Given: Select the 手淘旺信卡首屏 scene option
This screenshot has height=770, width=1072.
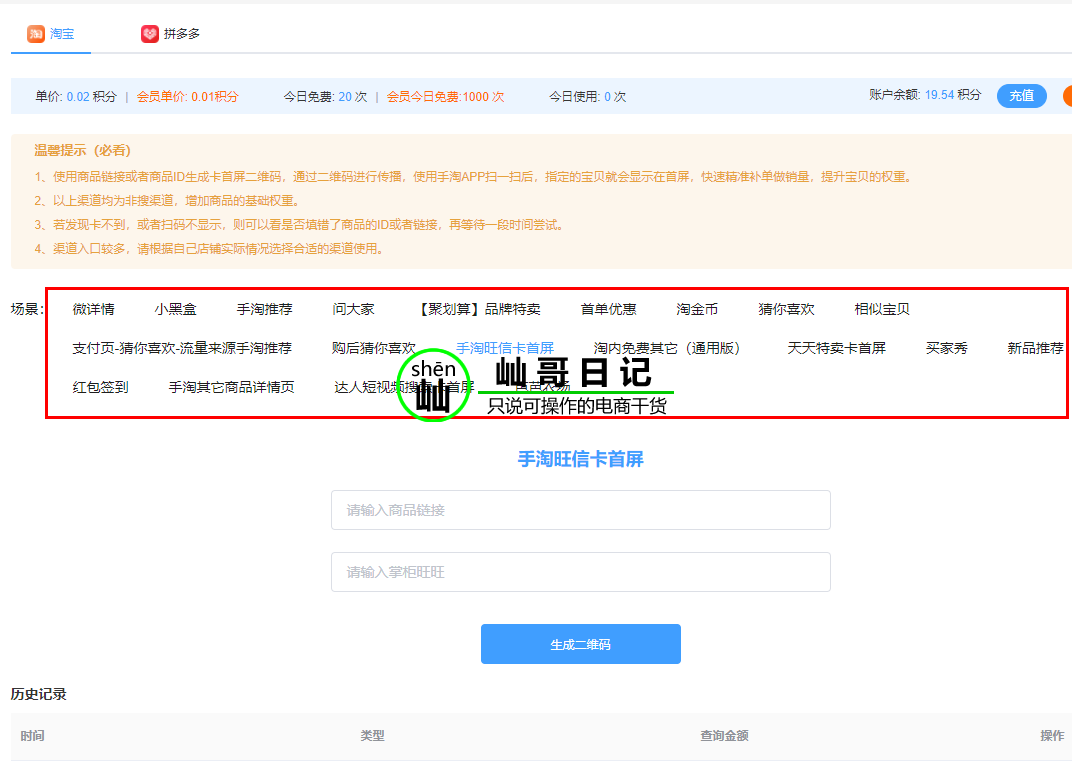Looking at the screenshot, I should (x=505, y=348).
